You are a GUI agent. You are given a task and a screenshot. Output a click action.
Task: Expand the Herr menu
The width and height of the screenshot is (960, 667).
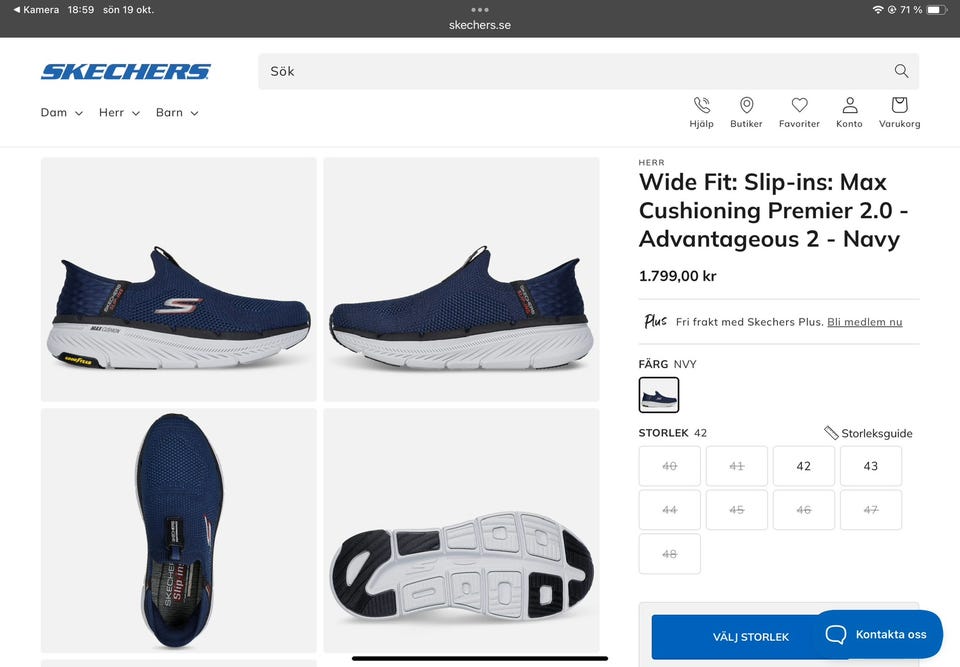119,113
